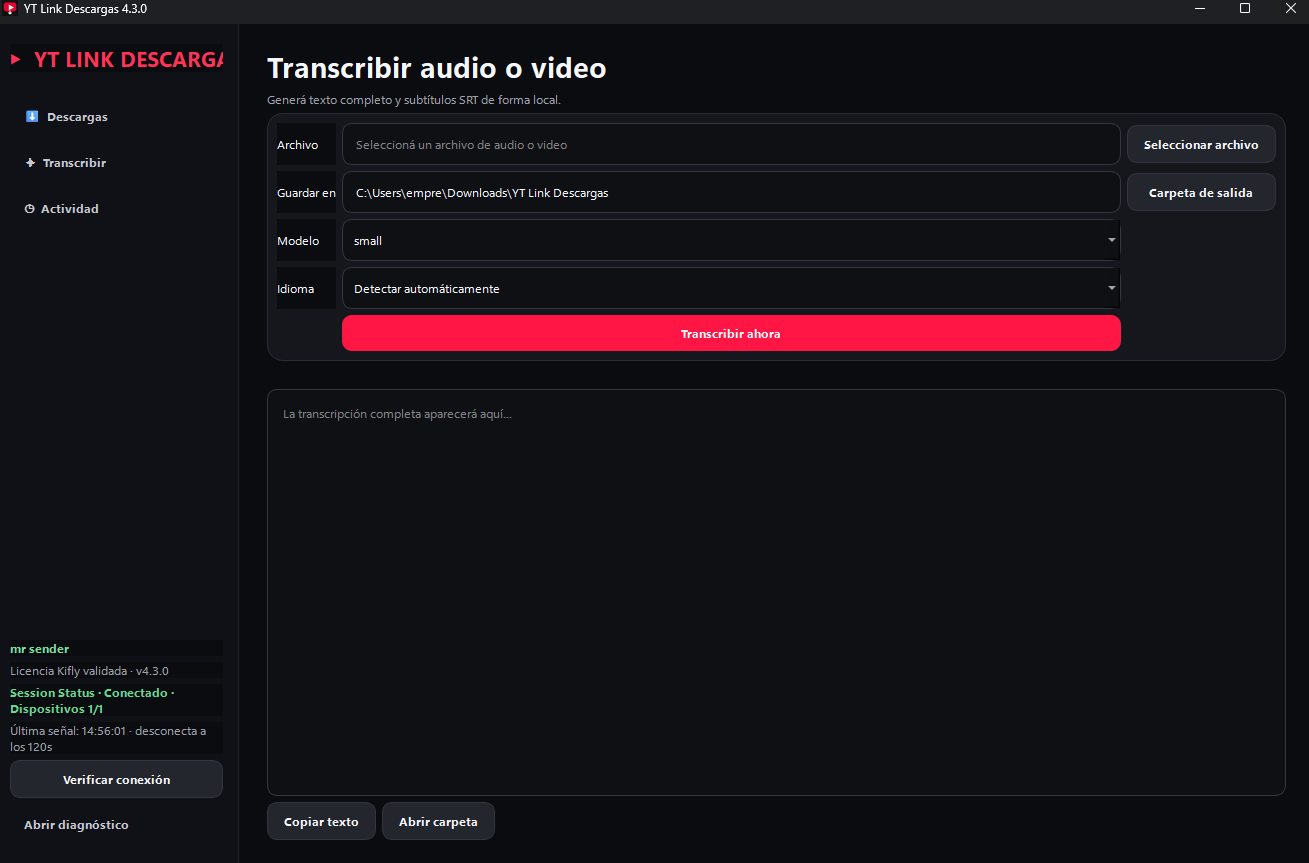Click the app icon in title bar
Screen dimensions: 1309x863
point(11,9)
